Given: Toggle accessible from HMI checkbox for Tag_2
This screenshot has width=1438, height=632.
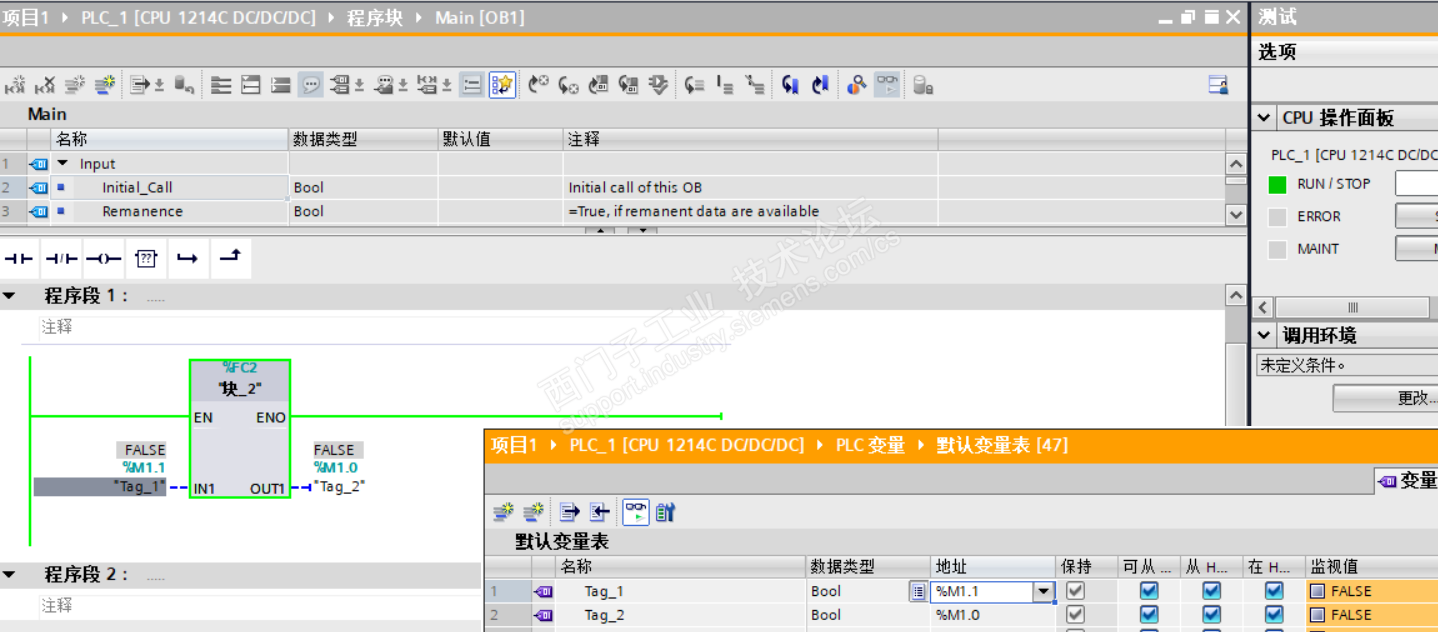Looking at the screenshot, I should [x=1149, y=615].
